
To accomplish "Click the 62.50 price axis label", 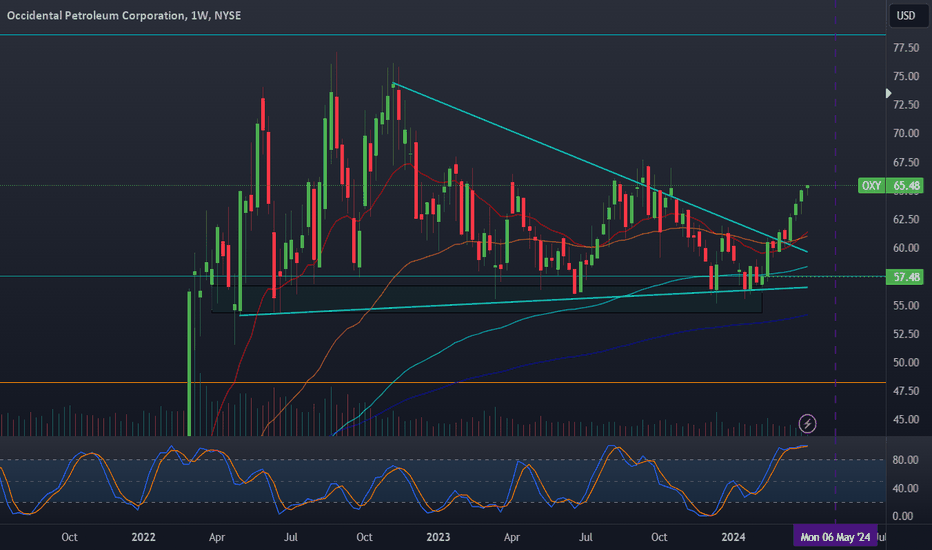I will pyautogui.click(x=906, y=219).
